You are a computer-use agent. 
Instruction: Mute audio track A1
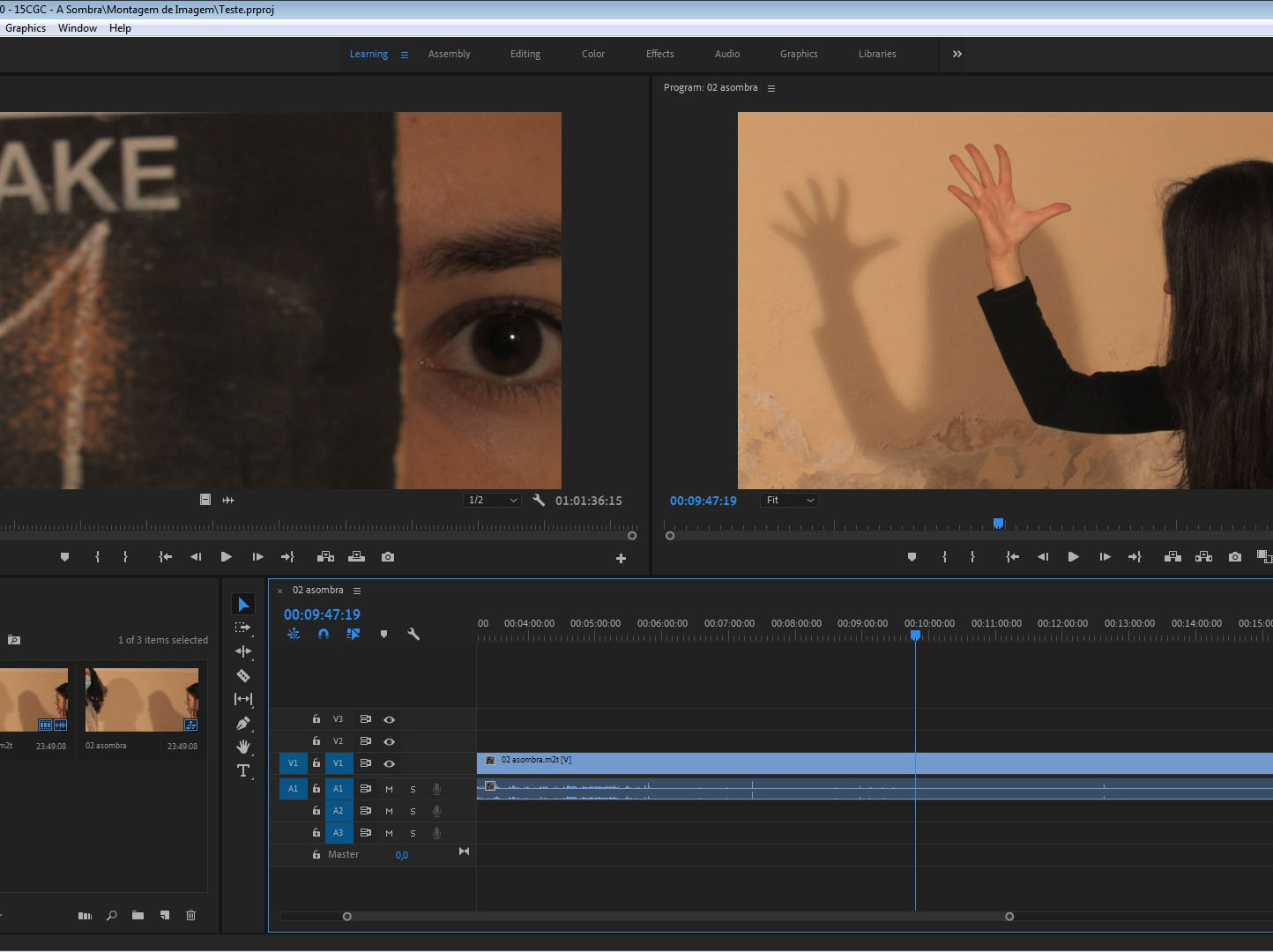pyautogui.click(x=389, y=789)
